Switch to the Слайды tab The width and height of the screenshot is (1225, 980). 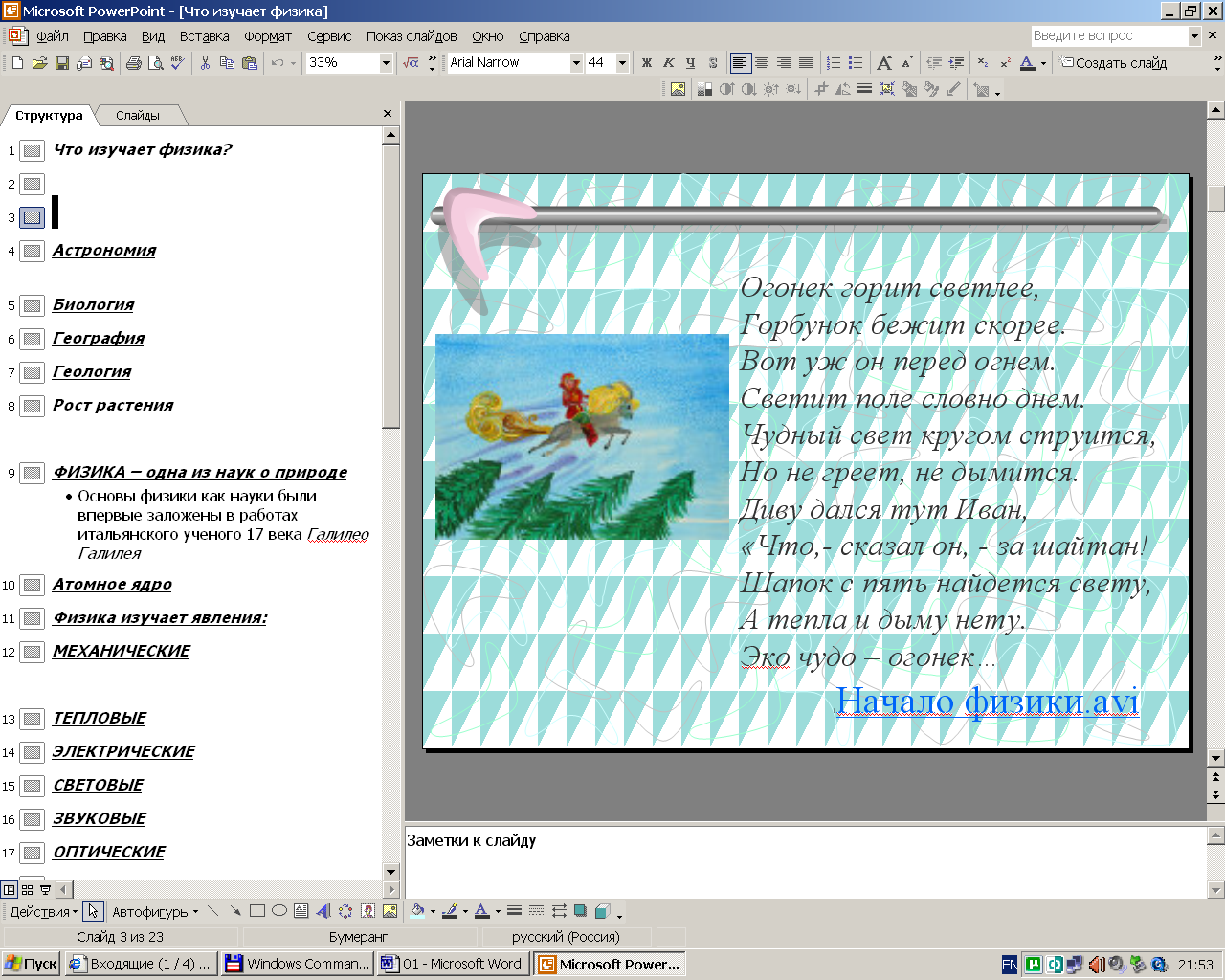click(x=138, y=115)
